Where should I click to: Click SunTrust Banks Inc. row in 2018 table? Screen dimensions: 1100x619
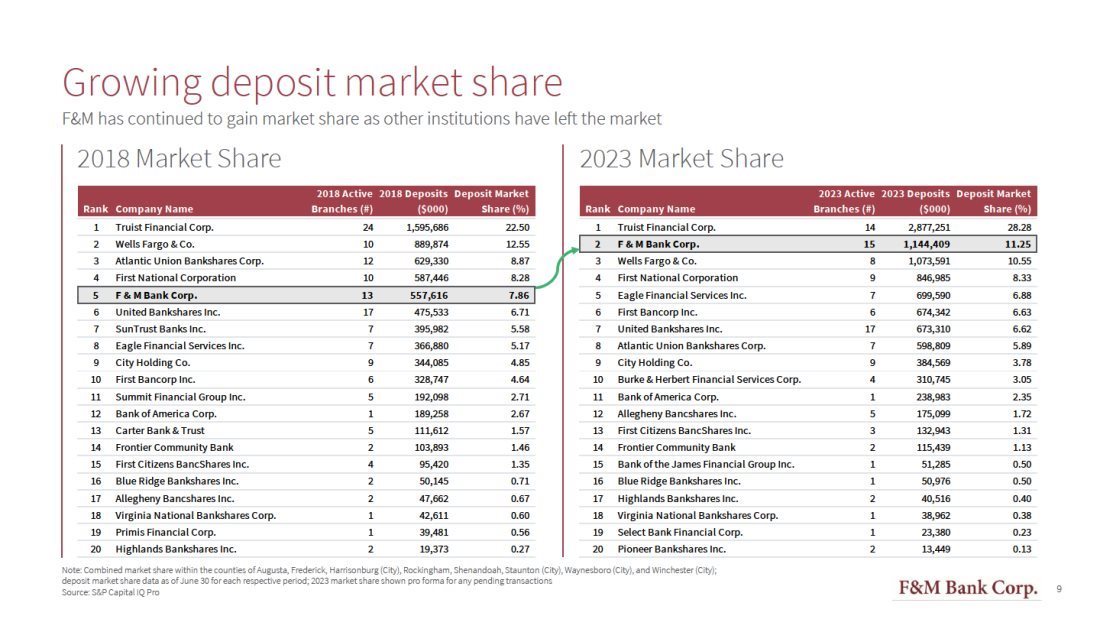[x=307, y=329]
